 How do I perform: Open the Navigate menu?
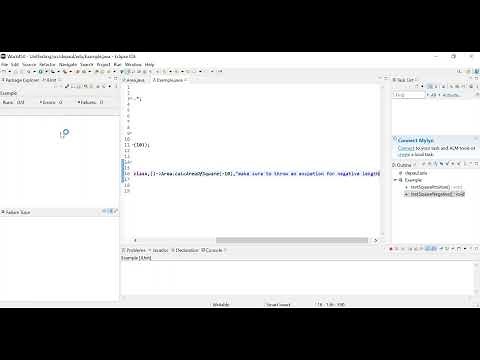click(68, 65)
